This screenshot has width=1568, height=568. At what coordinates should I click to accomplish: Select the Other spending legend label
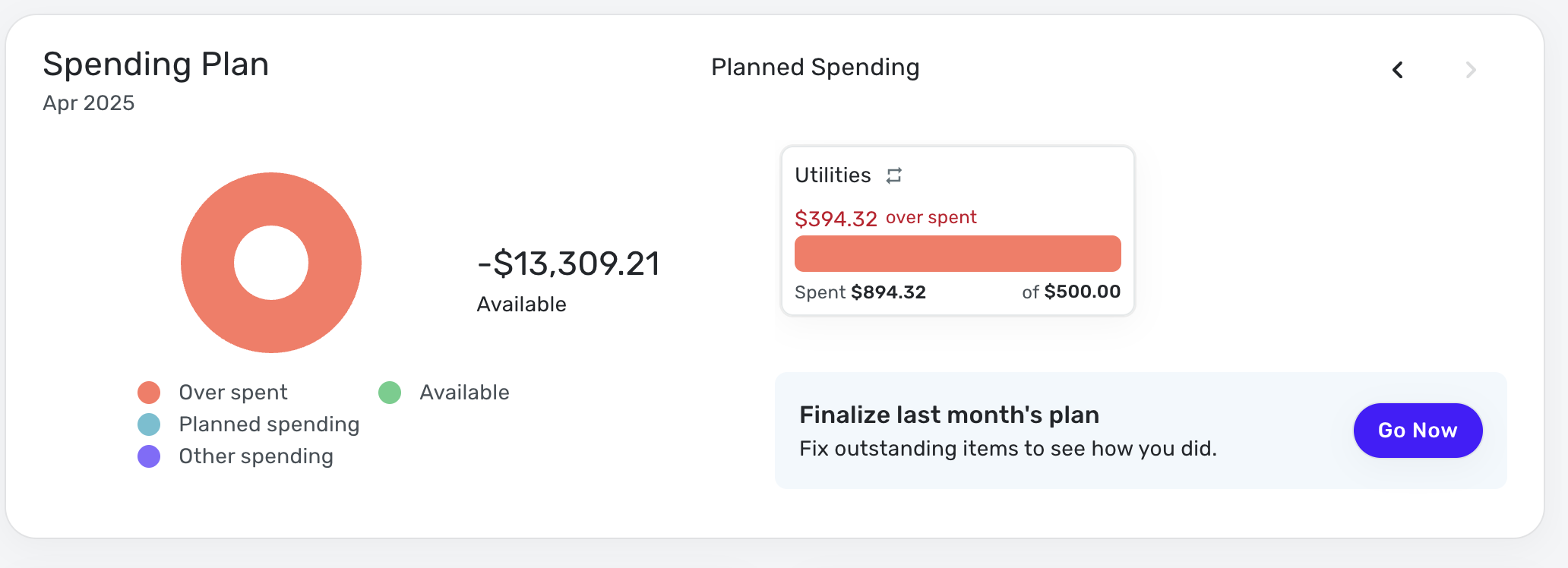(x=256, y=456)
